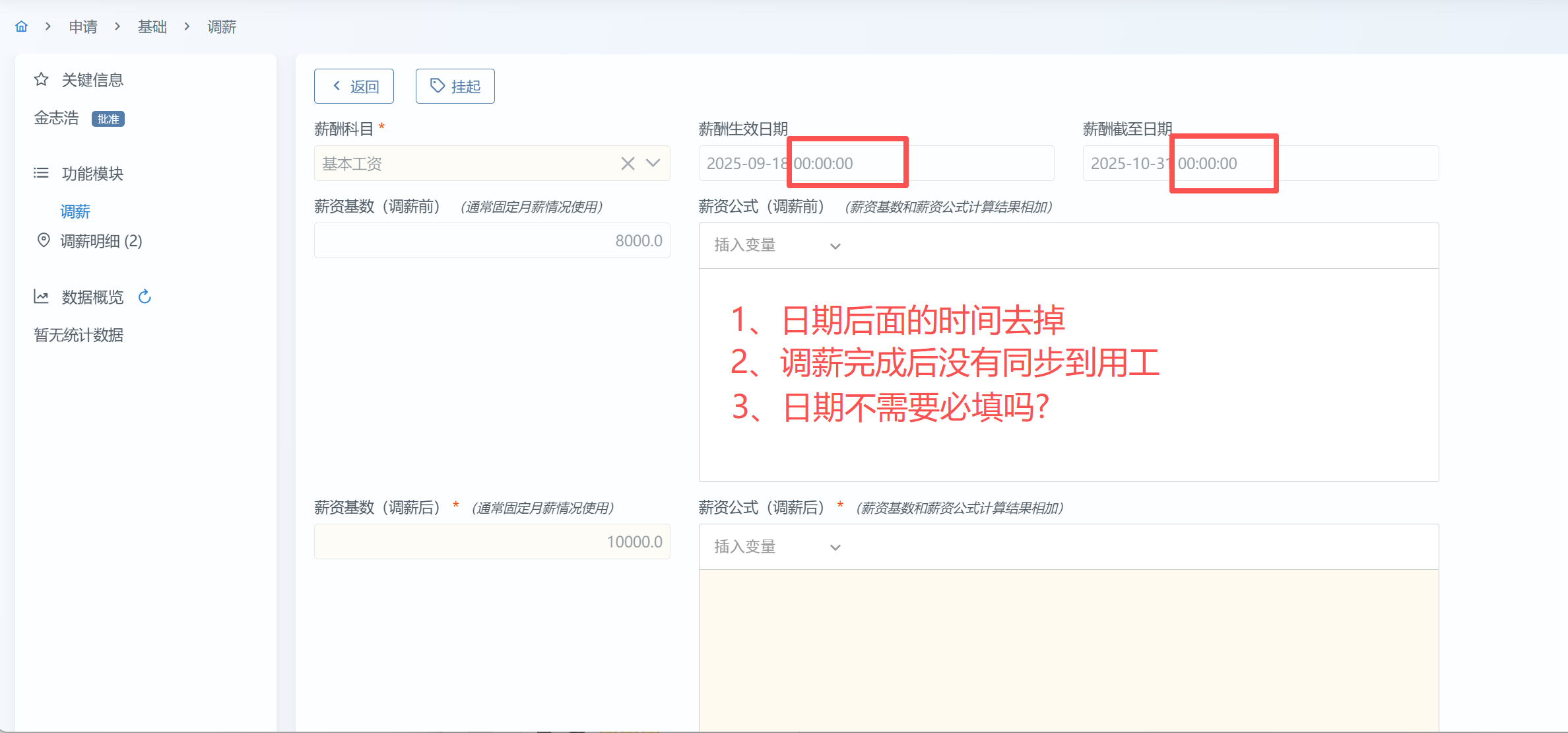Go to 基础 in the breadcrumb
Viewport: 1568px width, 733px height.
(x=152, y=27)
